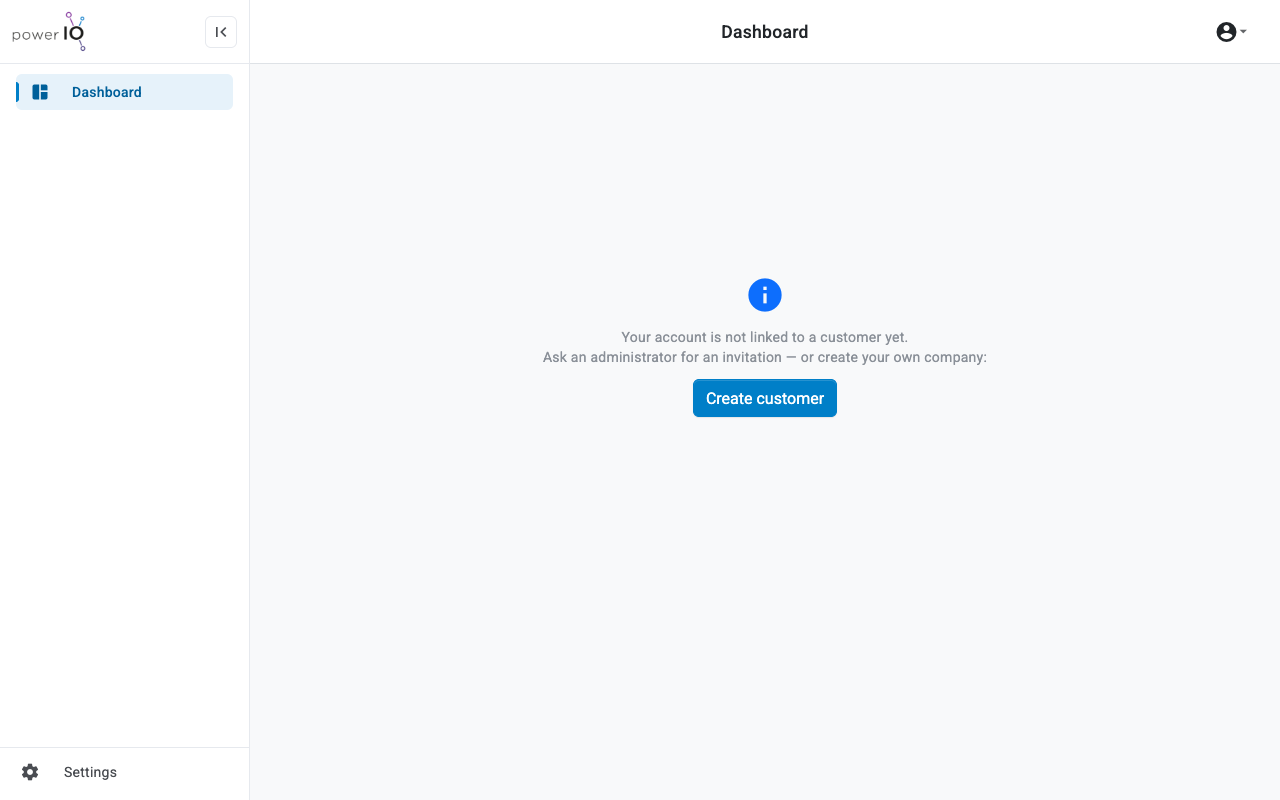This screenshot has width=1280, height=800.
Task: Click the Dashboard page title in the header
Action: (x=765, y=32)
